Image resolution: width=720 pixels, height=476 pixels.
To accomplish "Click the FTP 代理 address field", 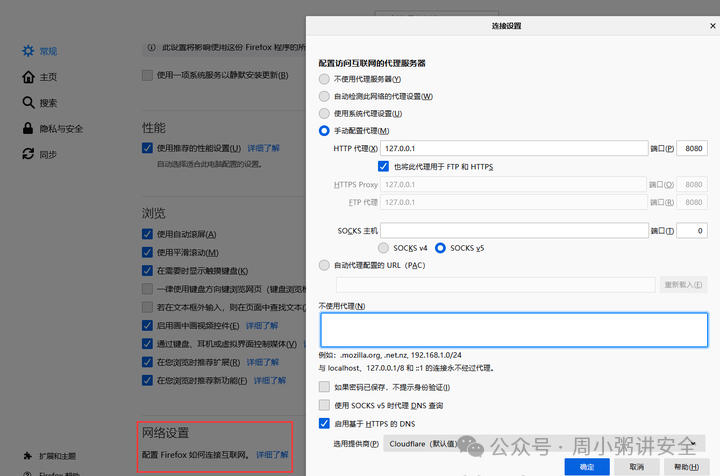I will 514,202.
